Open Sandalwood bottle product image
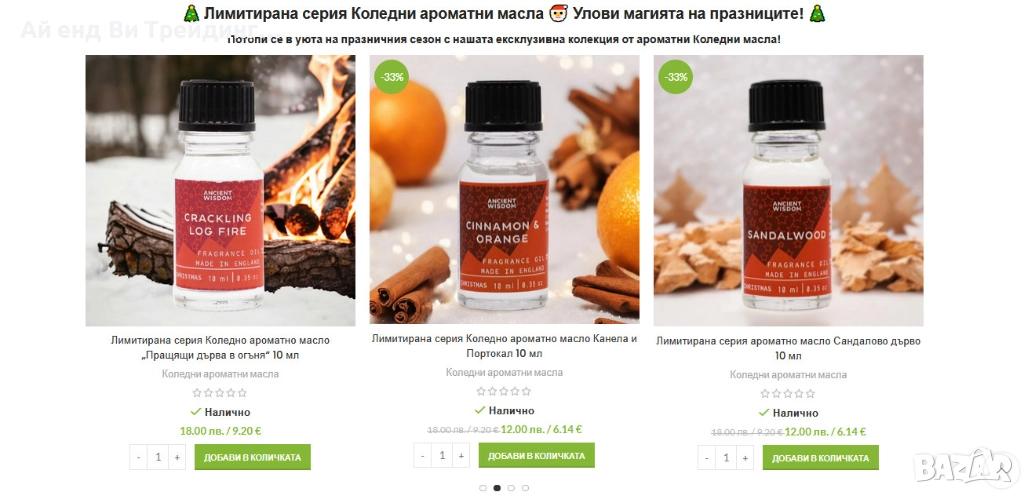 tap(789, 190)
